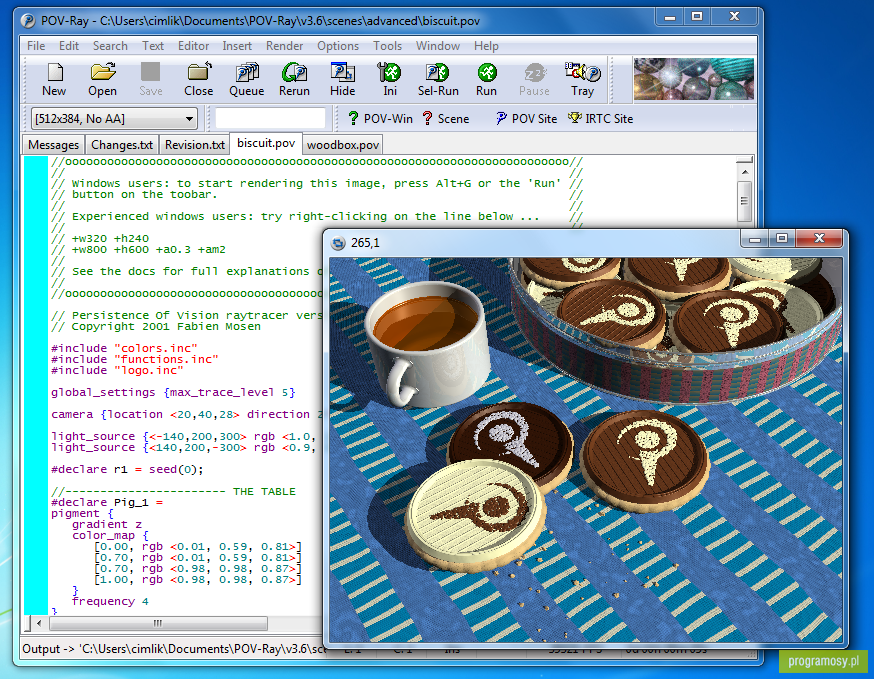
Task: Click the New file toolbar icon
Action: [54, 79]
